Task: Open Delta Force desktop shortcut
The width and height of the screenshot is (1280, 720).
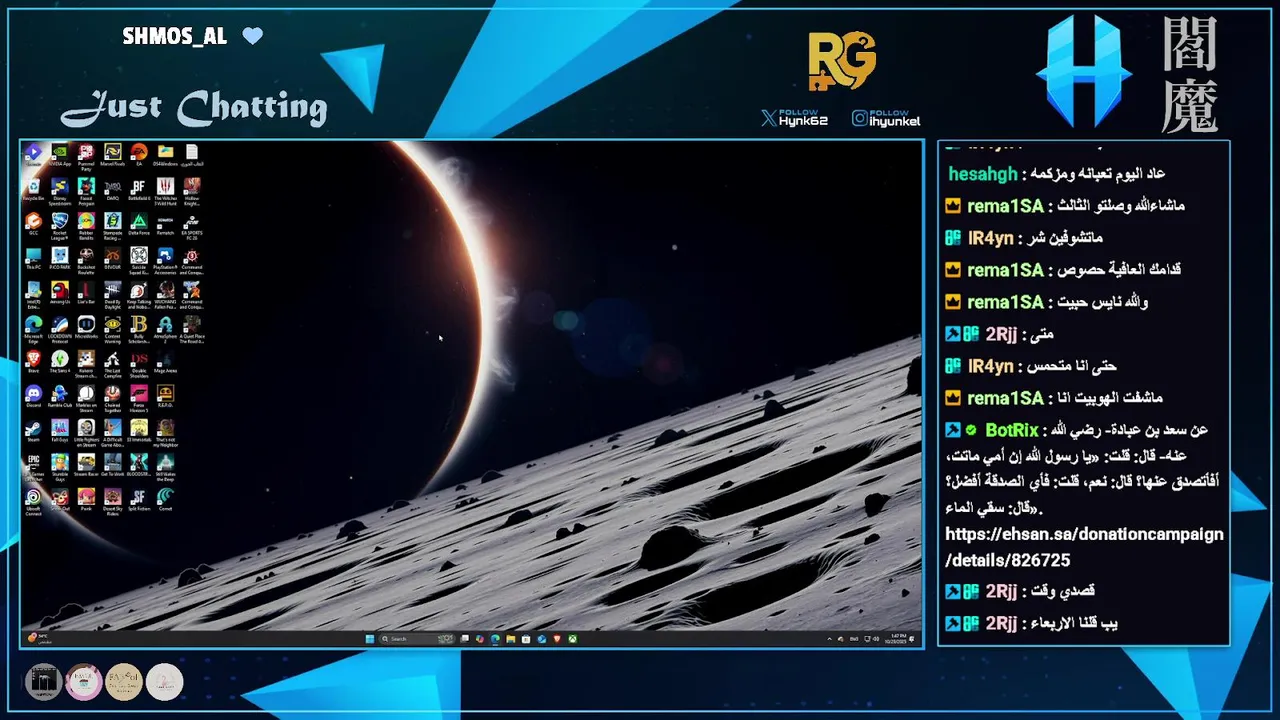Action: click(x=139, y=225)
